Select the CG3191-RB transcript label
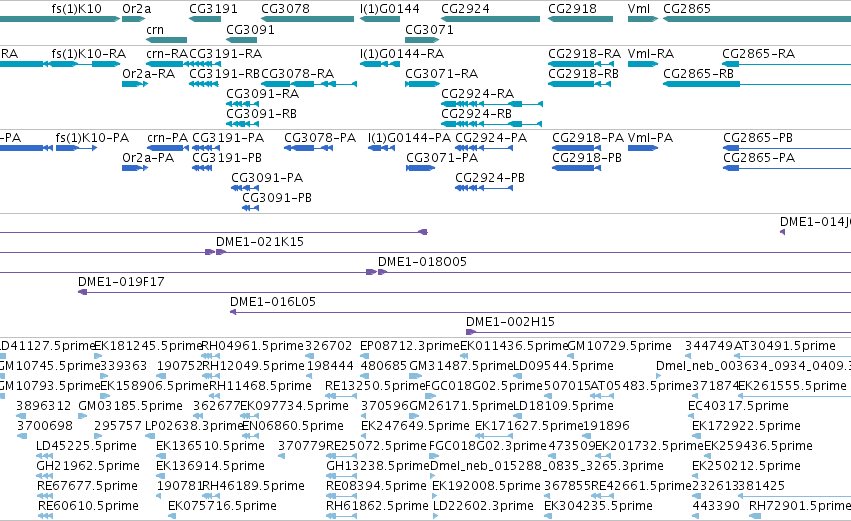The width and height of the screenshot is (851, 521). (225, 74)
